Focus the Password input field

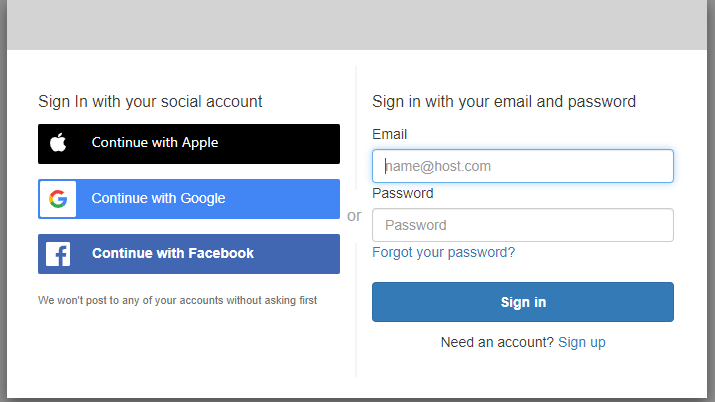click(522, 225)
